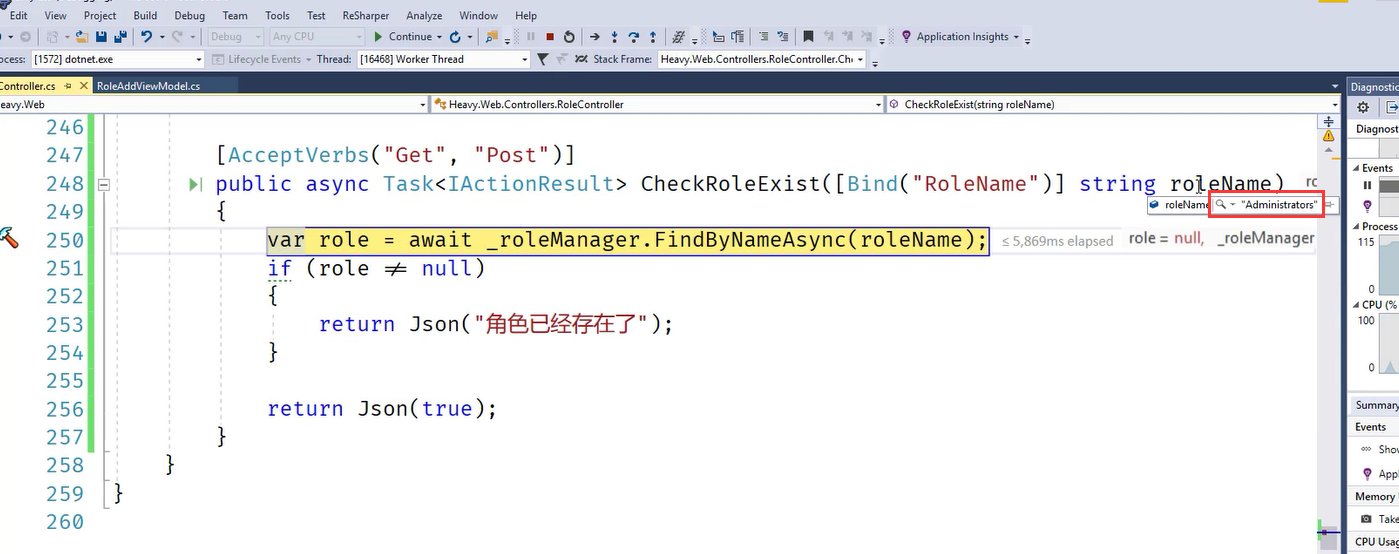Click the Save All icon
1399x554 pixels.
click(x=120, y=37)
